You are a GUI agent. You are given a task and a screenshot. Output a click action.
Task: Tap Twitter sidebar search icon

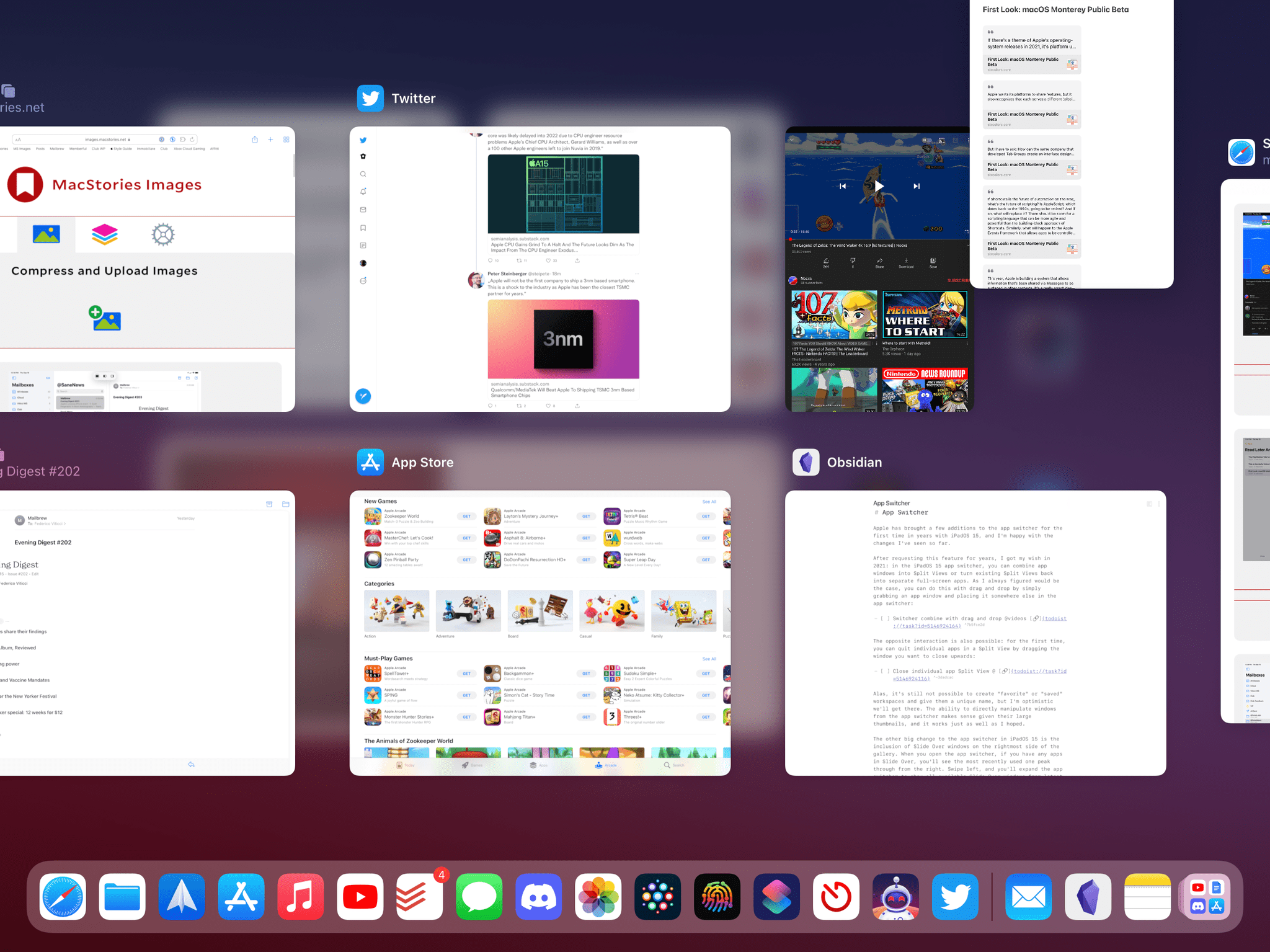tap(363, 174)
